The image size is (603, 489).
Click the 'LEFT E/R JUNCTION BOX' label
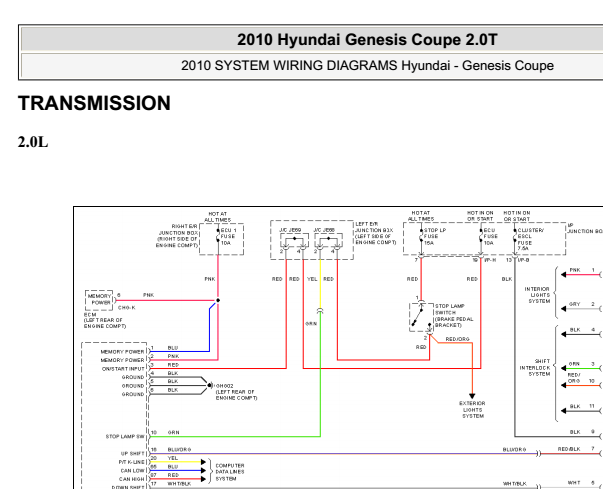coord(375,233)
